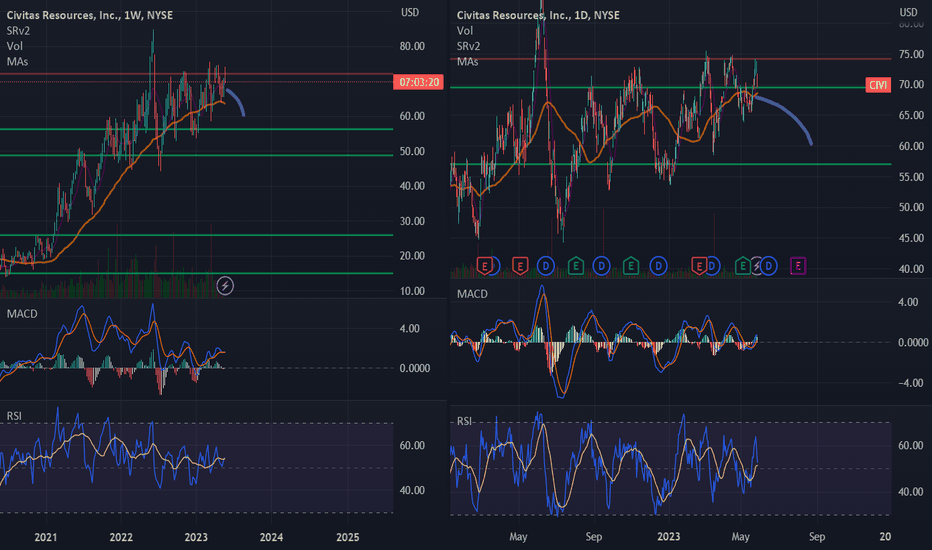
Task: Select the blue arc drawing on the daily chart
Action: click(789, 113)
